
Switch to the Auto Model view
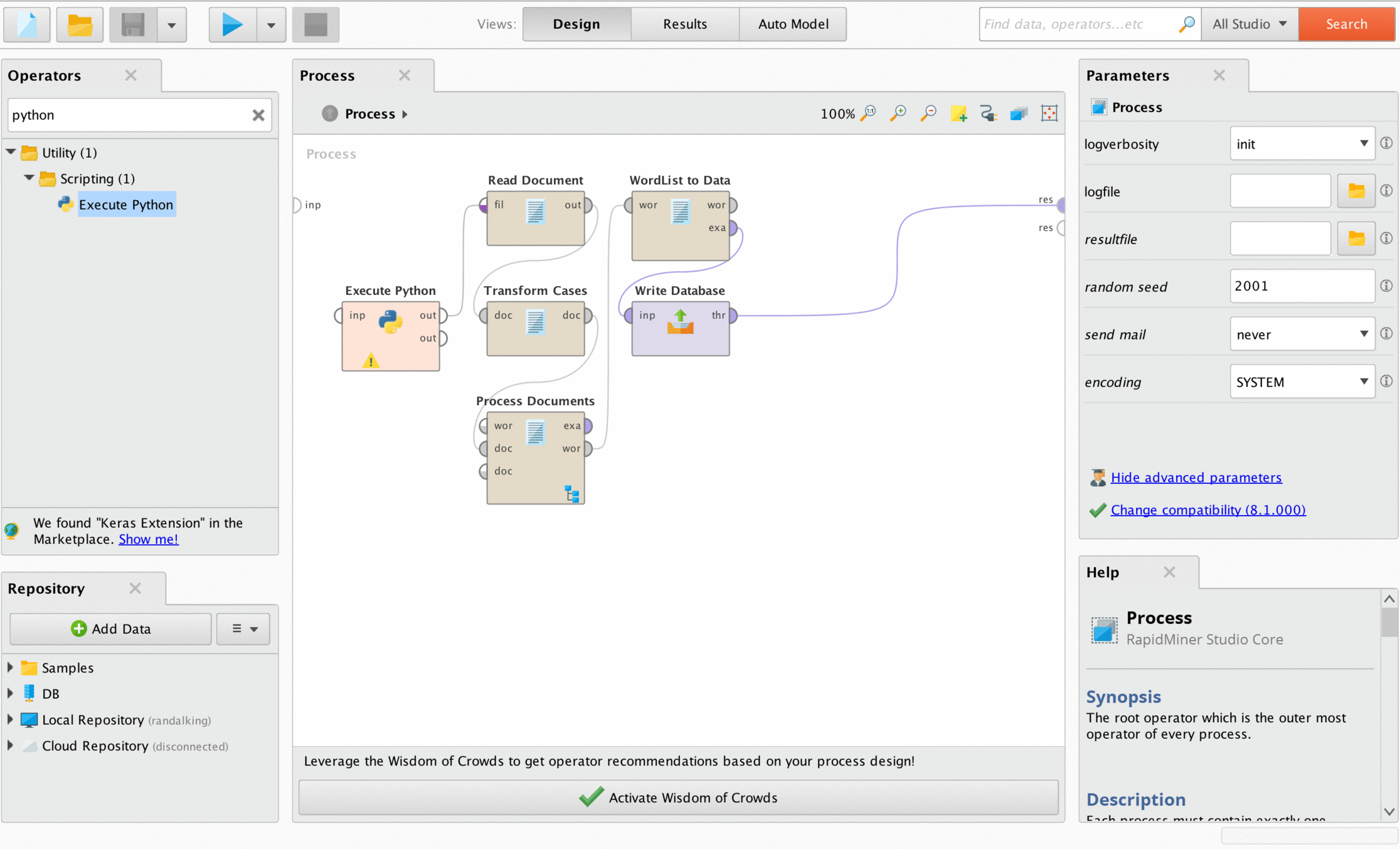coord(793,24)
